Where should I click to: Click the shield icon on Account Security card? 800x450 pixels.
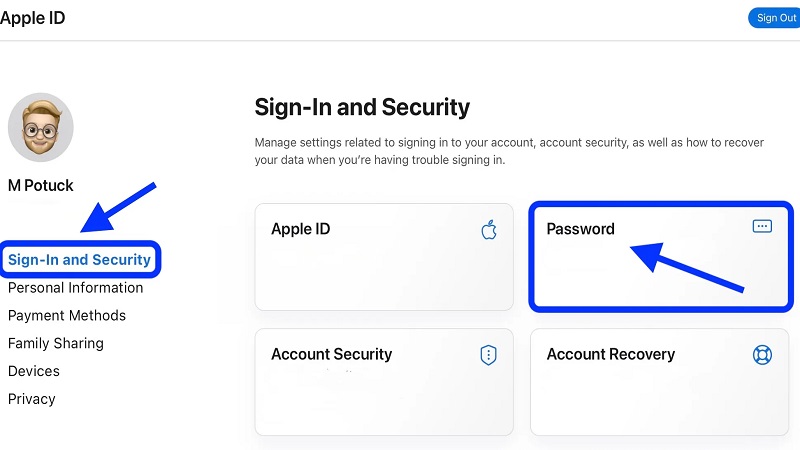click(489, 355)
